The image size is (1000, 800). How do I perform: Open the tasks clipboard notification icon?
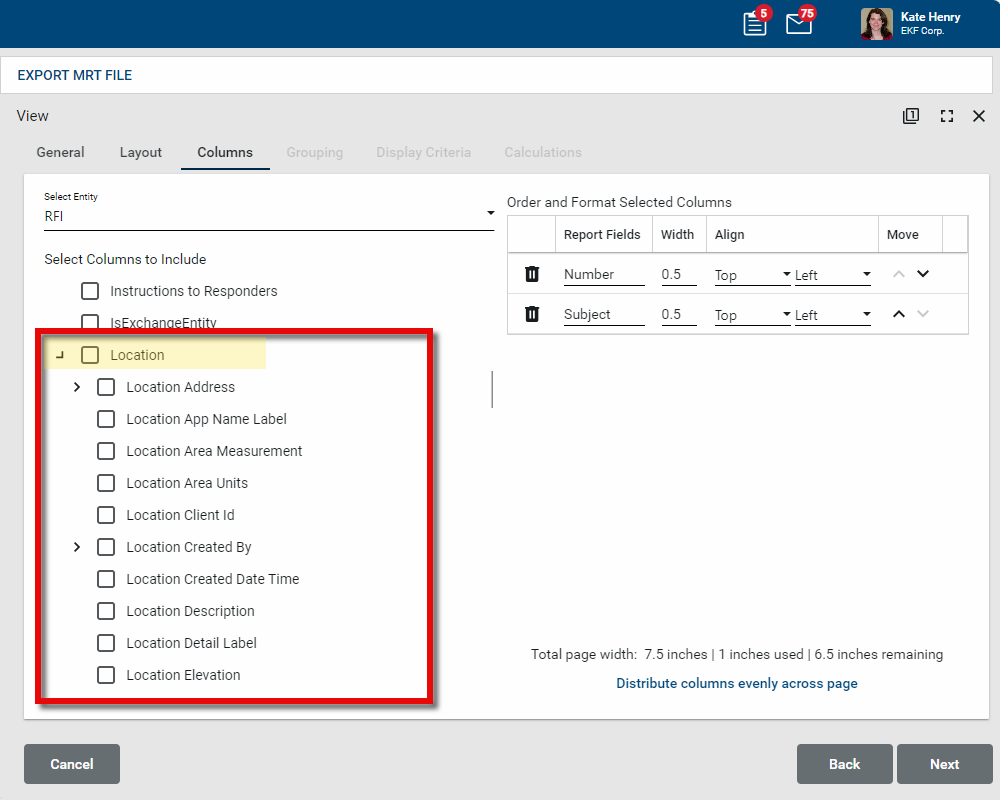point(755,24)
